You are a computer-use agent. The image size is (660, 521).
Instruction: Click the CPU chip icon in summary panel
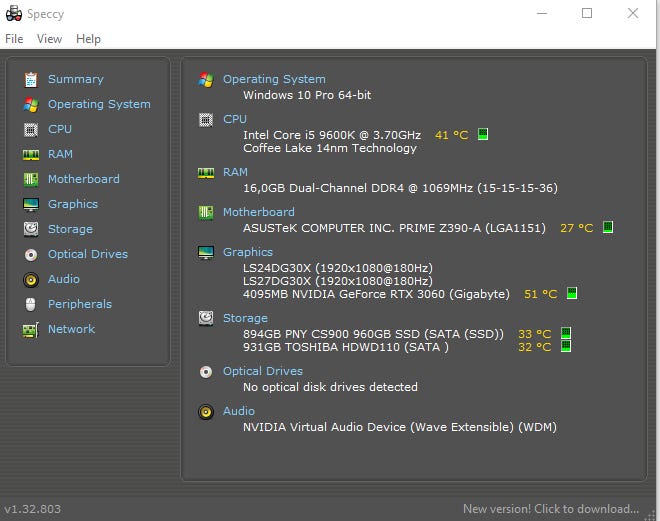(x=206, y=120)
